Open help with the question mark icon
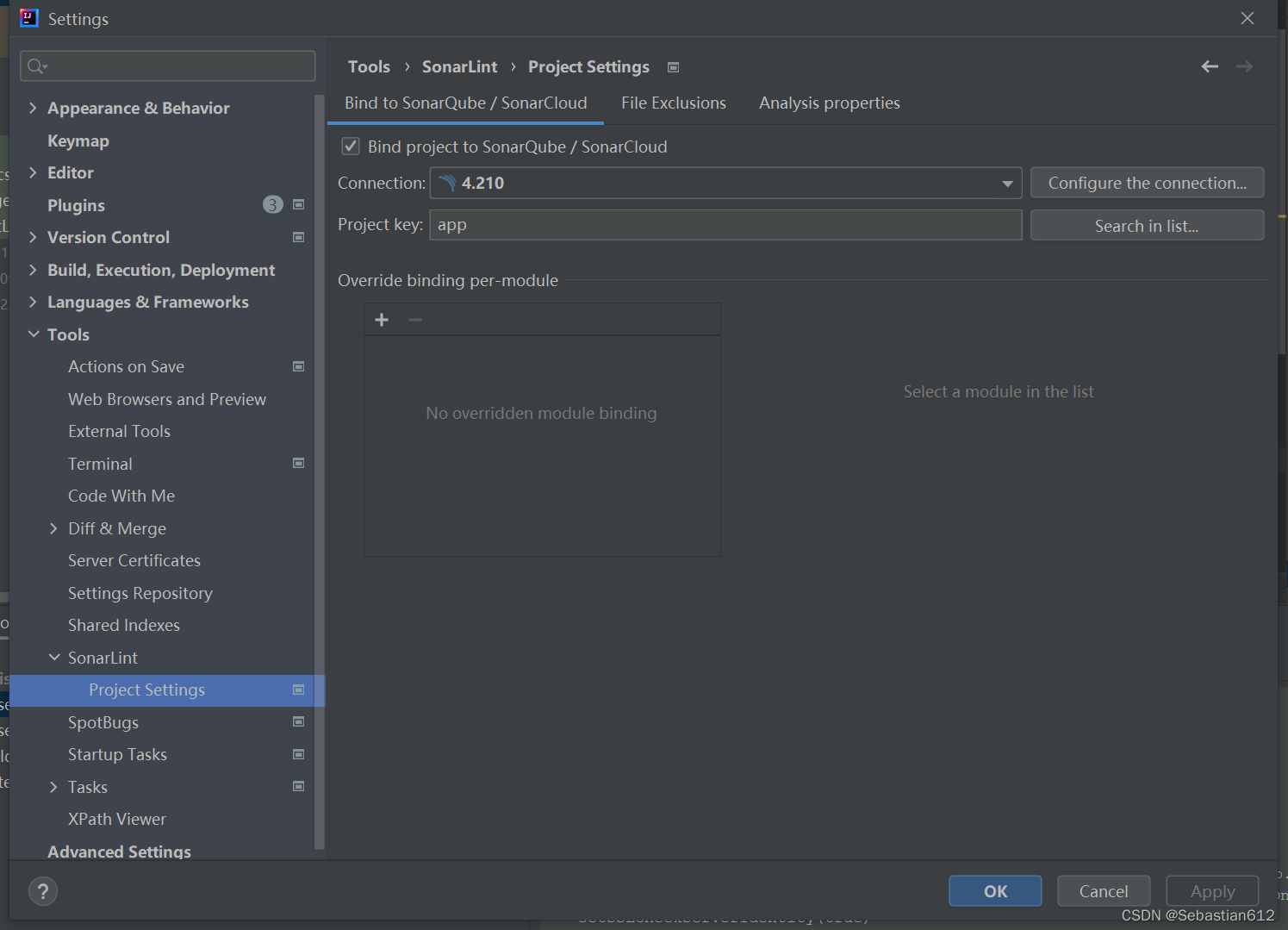The height and width of the screenshot is (930, 1288). point(43,891)
